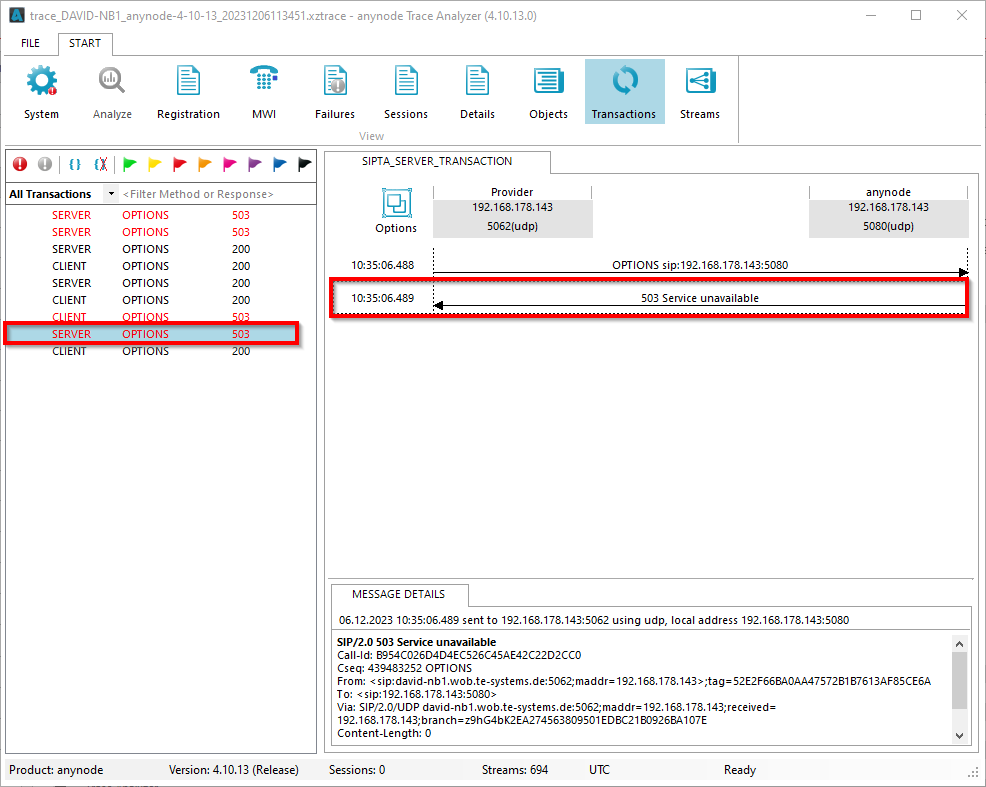The height and width of the screenshot is (787, 986).
Task: Switch to the Streams view
Action: click(699, 90)
